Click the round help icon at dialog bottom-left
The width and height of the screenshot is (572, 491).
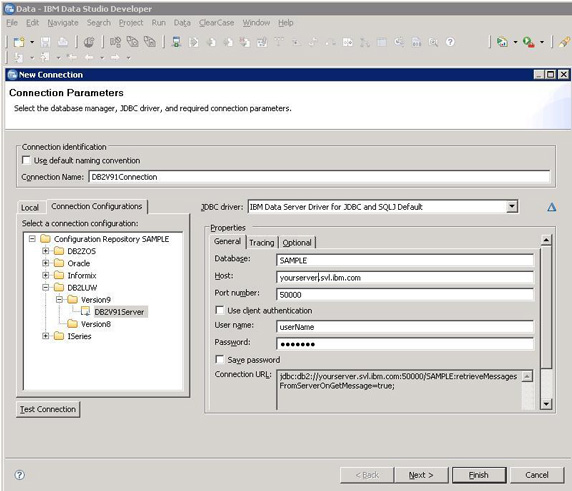click(20, 475)
